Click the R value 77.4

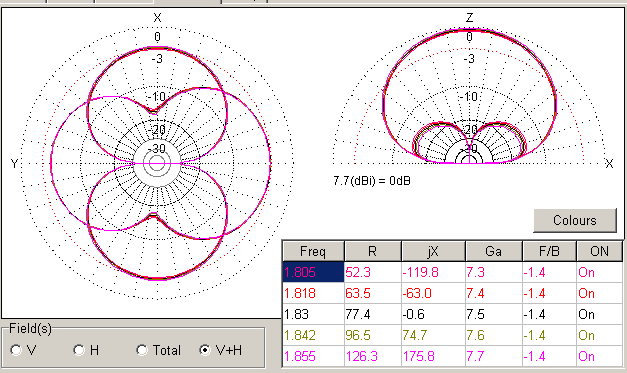373,314
